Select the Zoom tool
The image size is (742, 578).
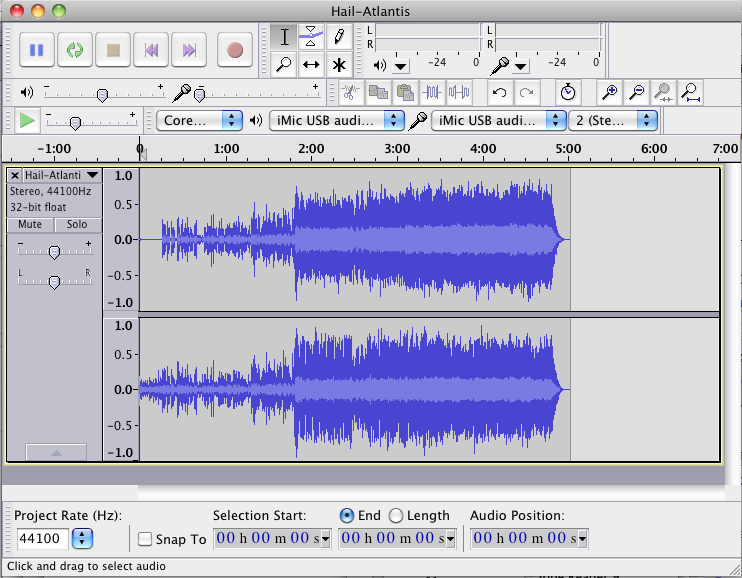pos(284,64)
